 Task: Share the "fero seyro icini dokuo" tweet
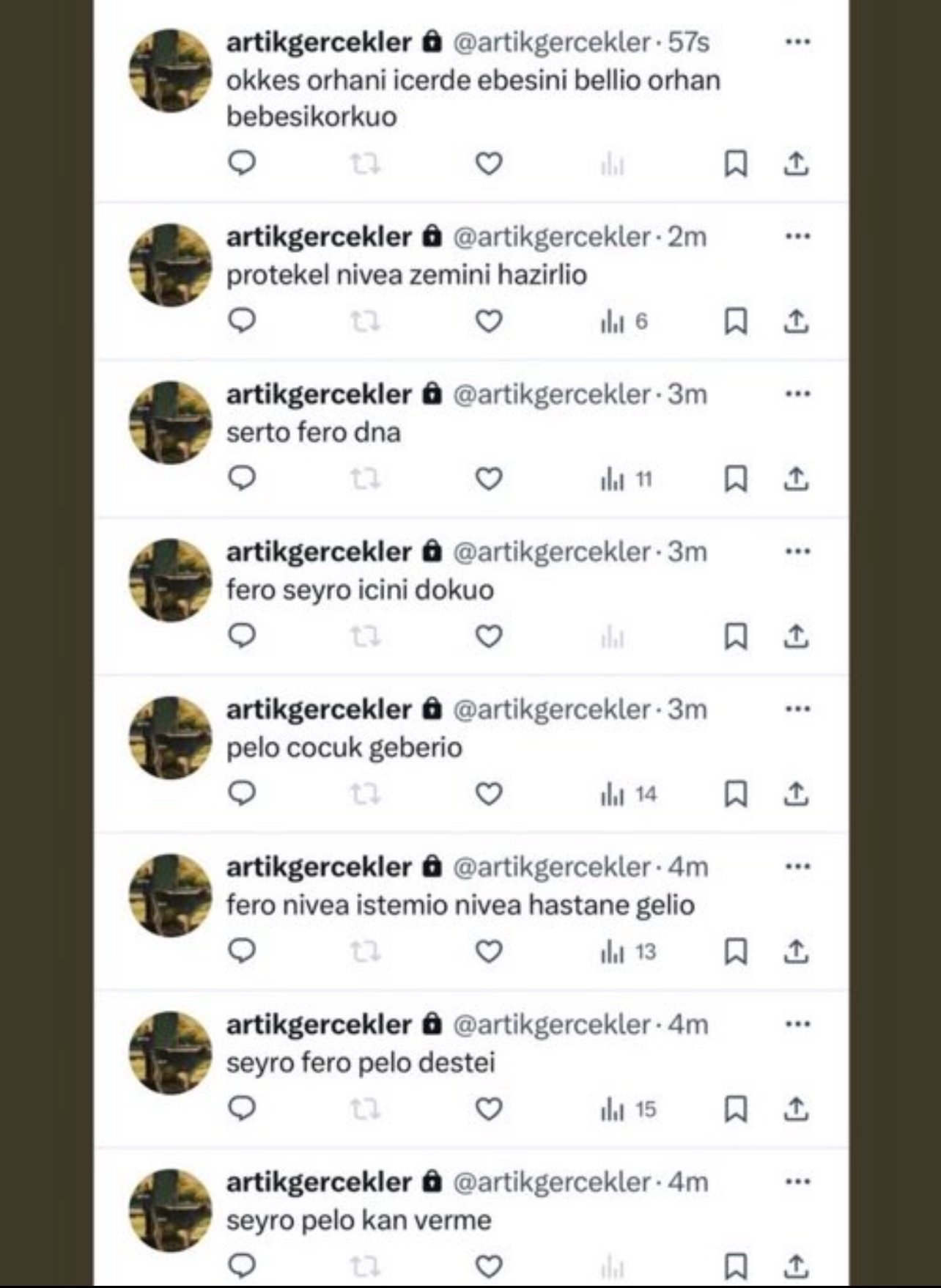pyautogui.click(x=795, y=636)
